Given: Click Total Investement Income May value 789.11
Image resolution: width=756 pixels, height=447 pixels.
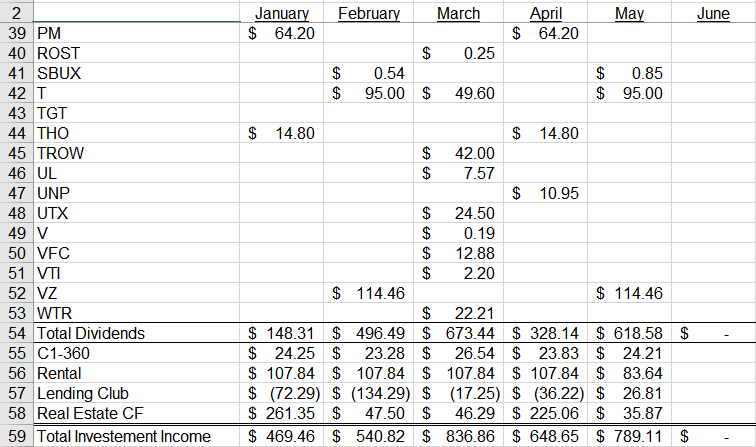Looking at the screenshot, I should (x=629, y=436).
